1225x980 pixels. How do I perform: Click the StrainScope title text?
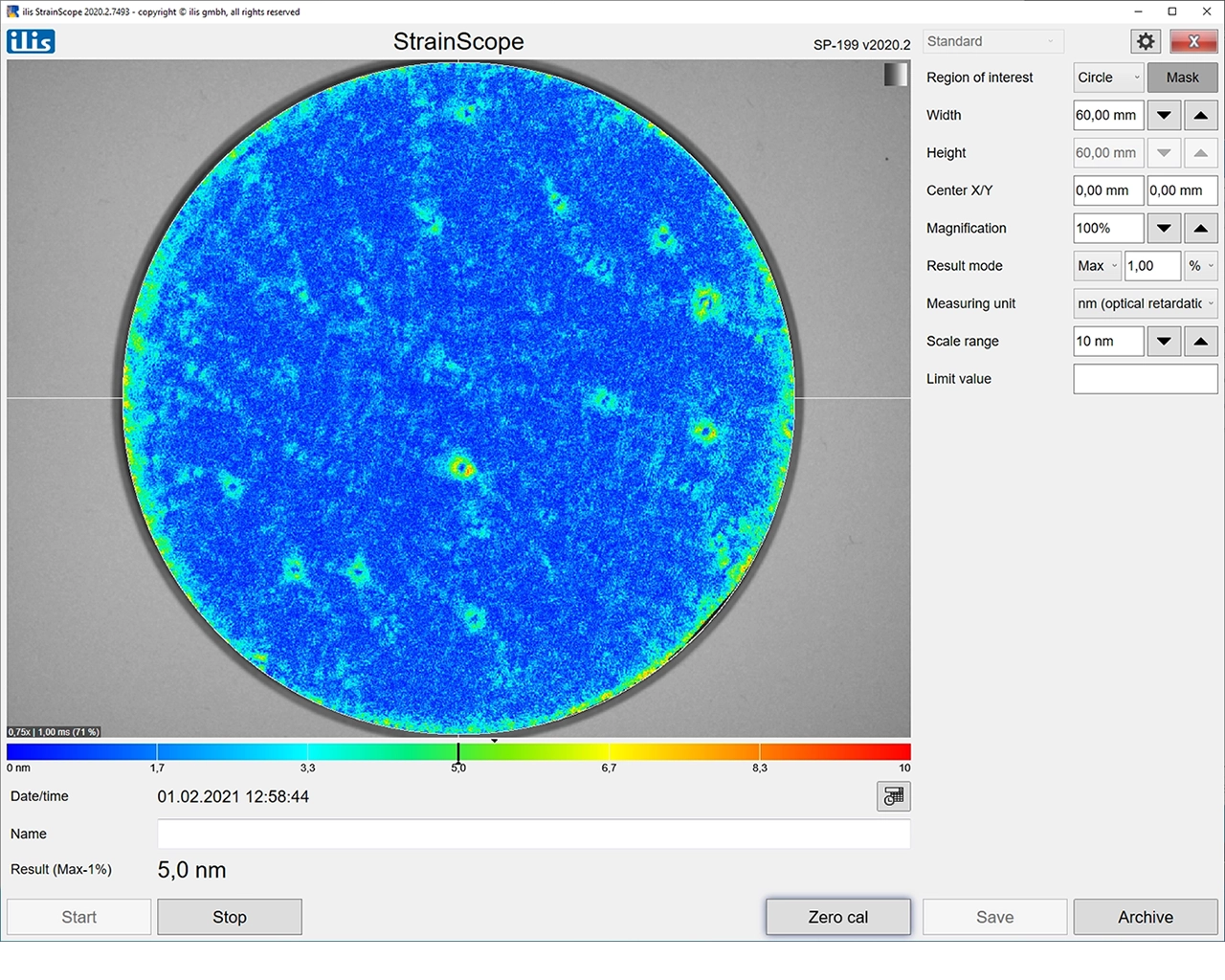[x=458, y=41]
